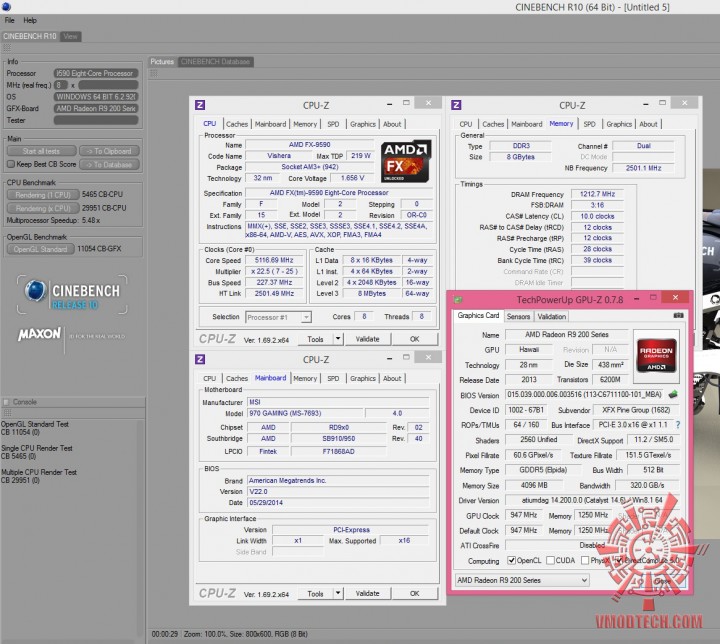
Task: Click the Cinebench Release 10 logo
Action: pos(72,294)
